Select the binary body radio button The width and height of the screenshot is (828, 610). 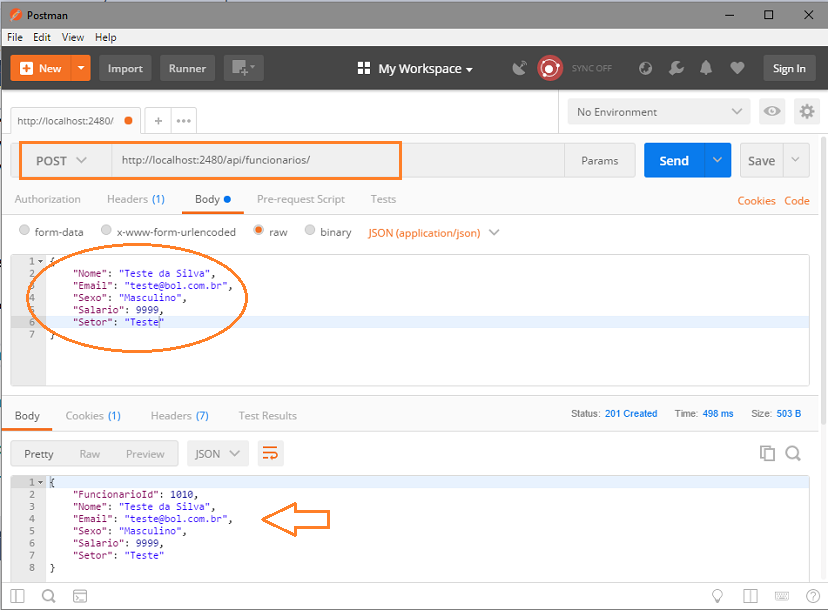click(x=310, y=230)
